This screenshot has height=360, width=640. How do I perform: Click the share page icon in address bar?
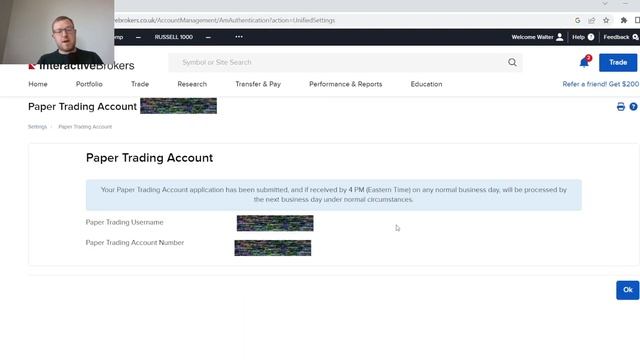(x=591, y=20)
